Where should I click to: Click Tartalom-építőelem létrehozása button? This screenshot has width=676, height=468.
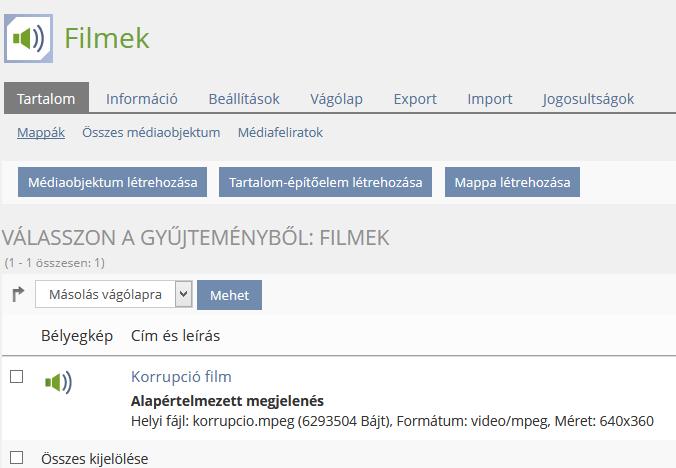pos(325,182)
